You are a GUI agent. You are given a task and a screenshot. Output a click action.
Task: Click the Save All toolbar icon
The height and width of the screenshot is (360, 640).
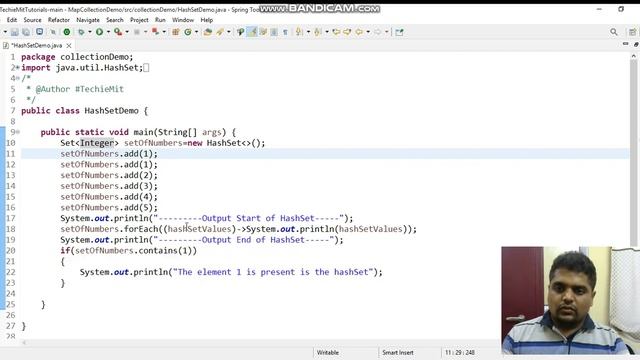(26, 32)
